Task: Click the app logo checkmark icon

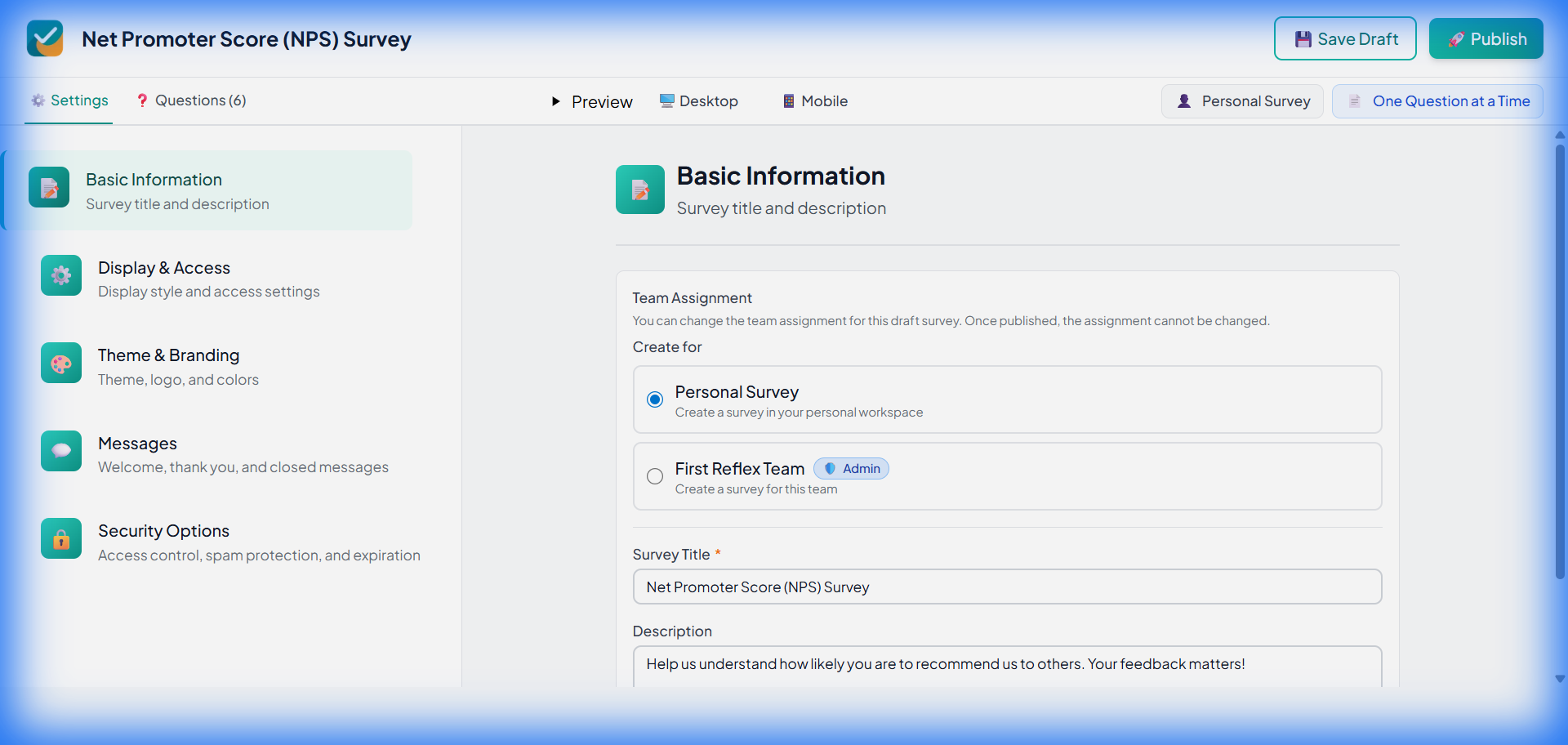Action: 45,38
